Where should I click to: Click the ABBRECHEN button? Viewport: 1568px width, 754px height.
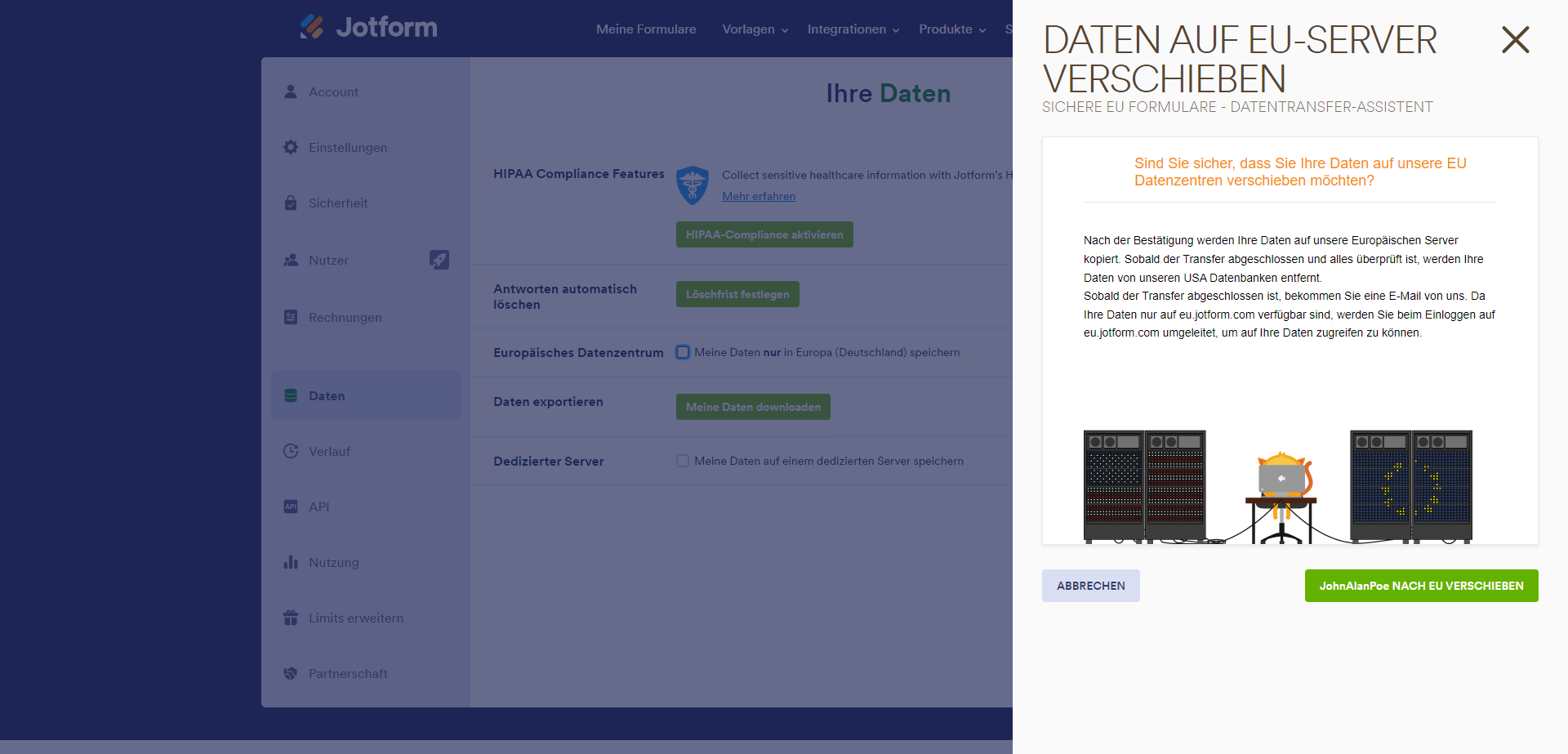1091,586
